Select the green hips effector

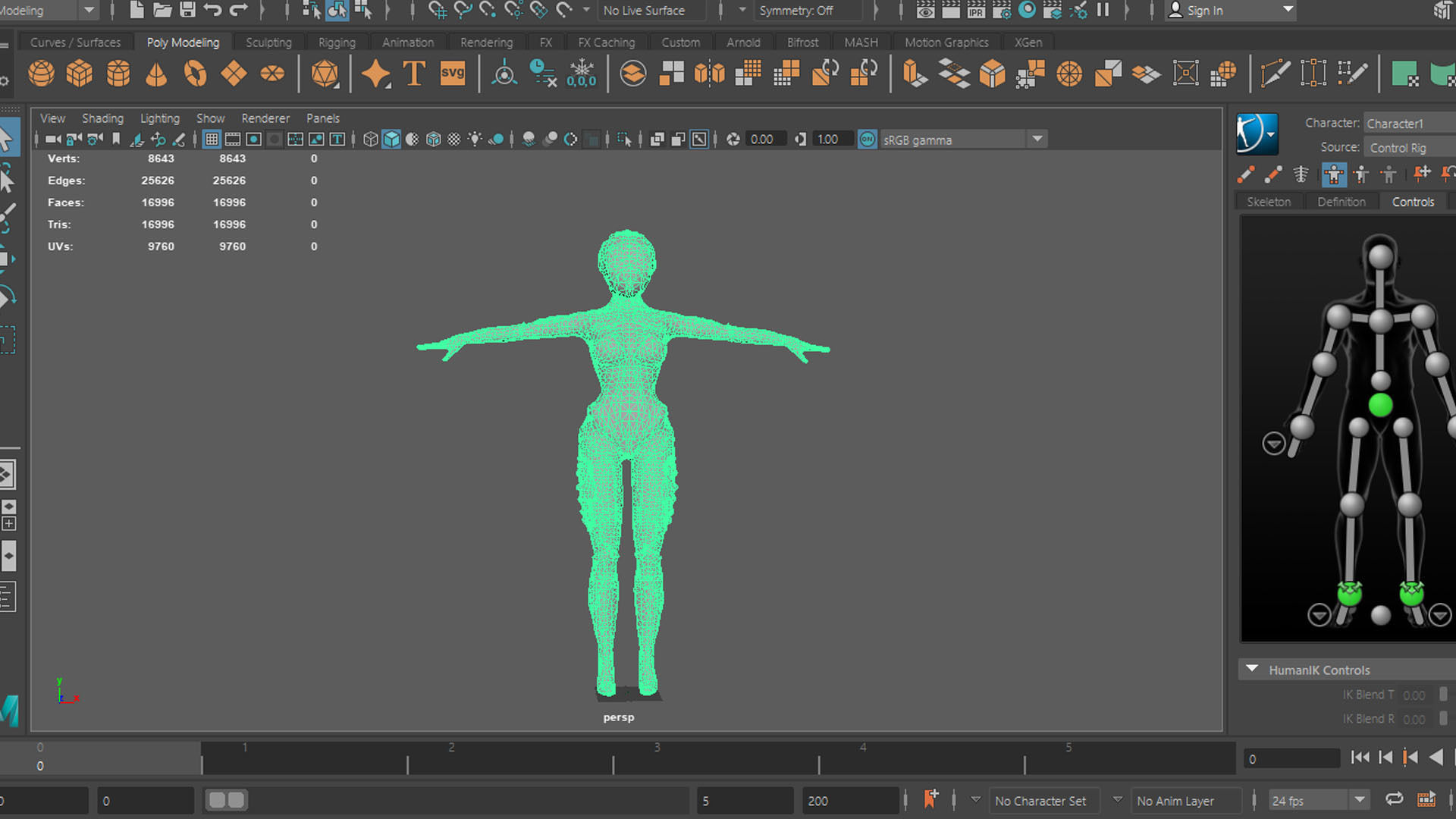(1380, 405)
